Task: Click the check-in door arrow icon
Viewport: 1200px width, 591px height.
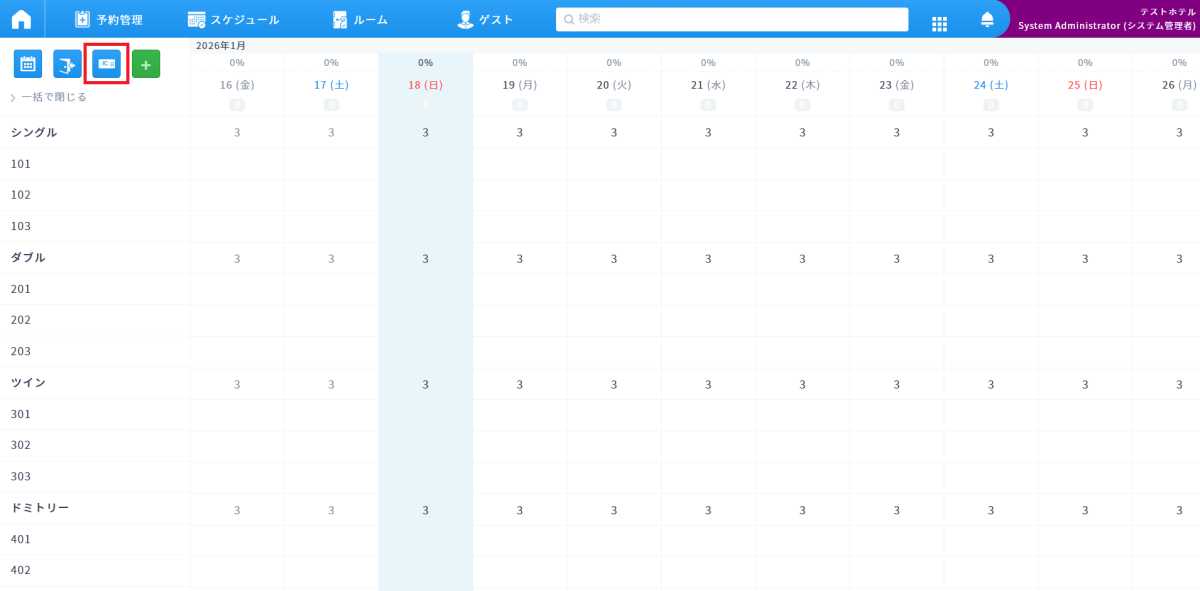Action: coord(67,64)
